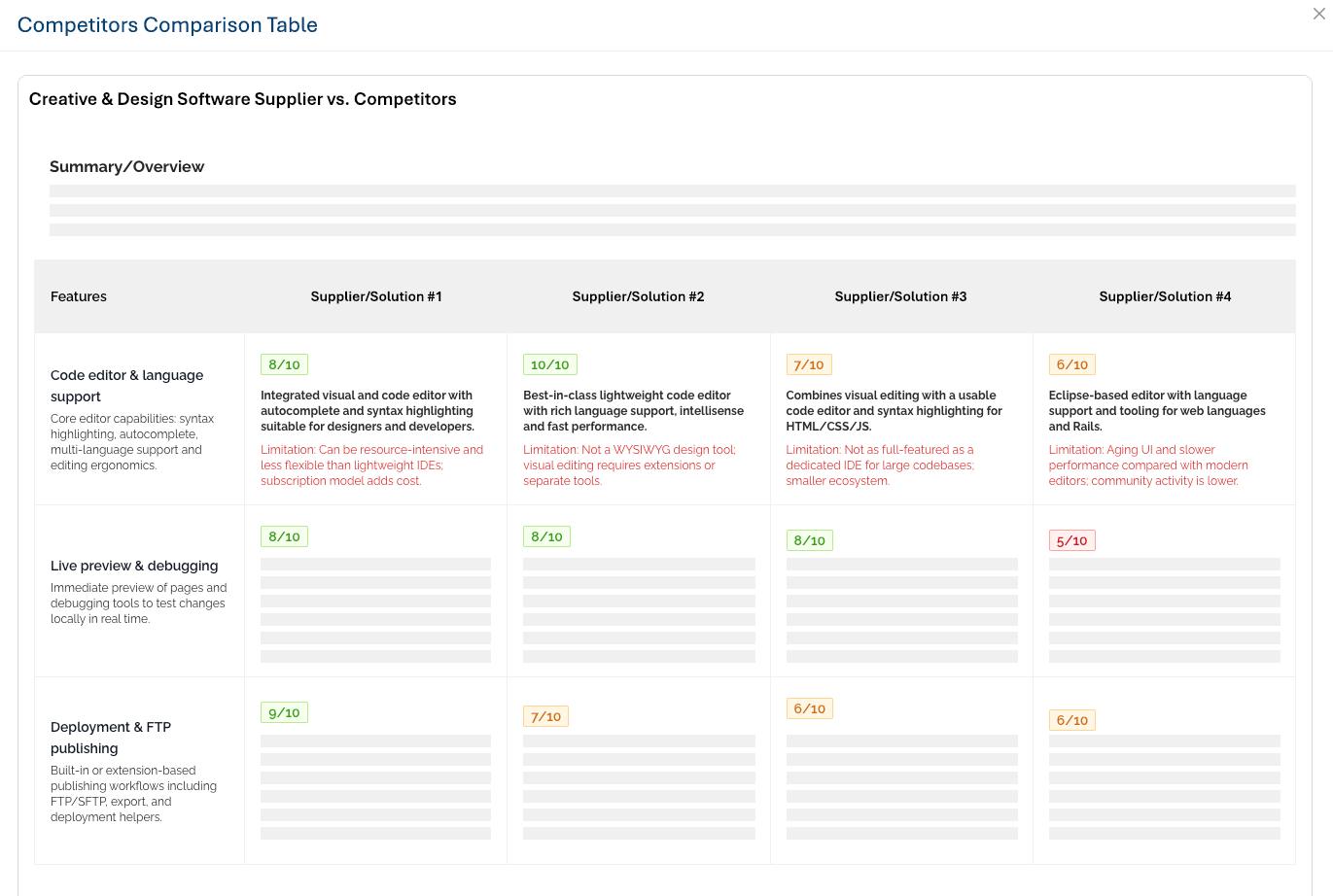This screenshot has width=1333, height=896.
Task: Click the Not a WYSIWYG limitation text
Action: pyautogui.click(x=629, y=465)
